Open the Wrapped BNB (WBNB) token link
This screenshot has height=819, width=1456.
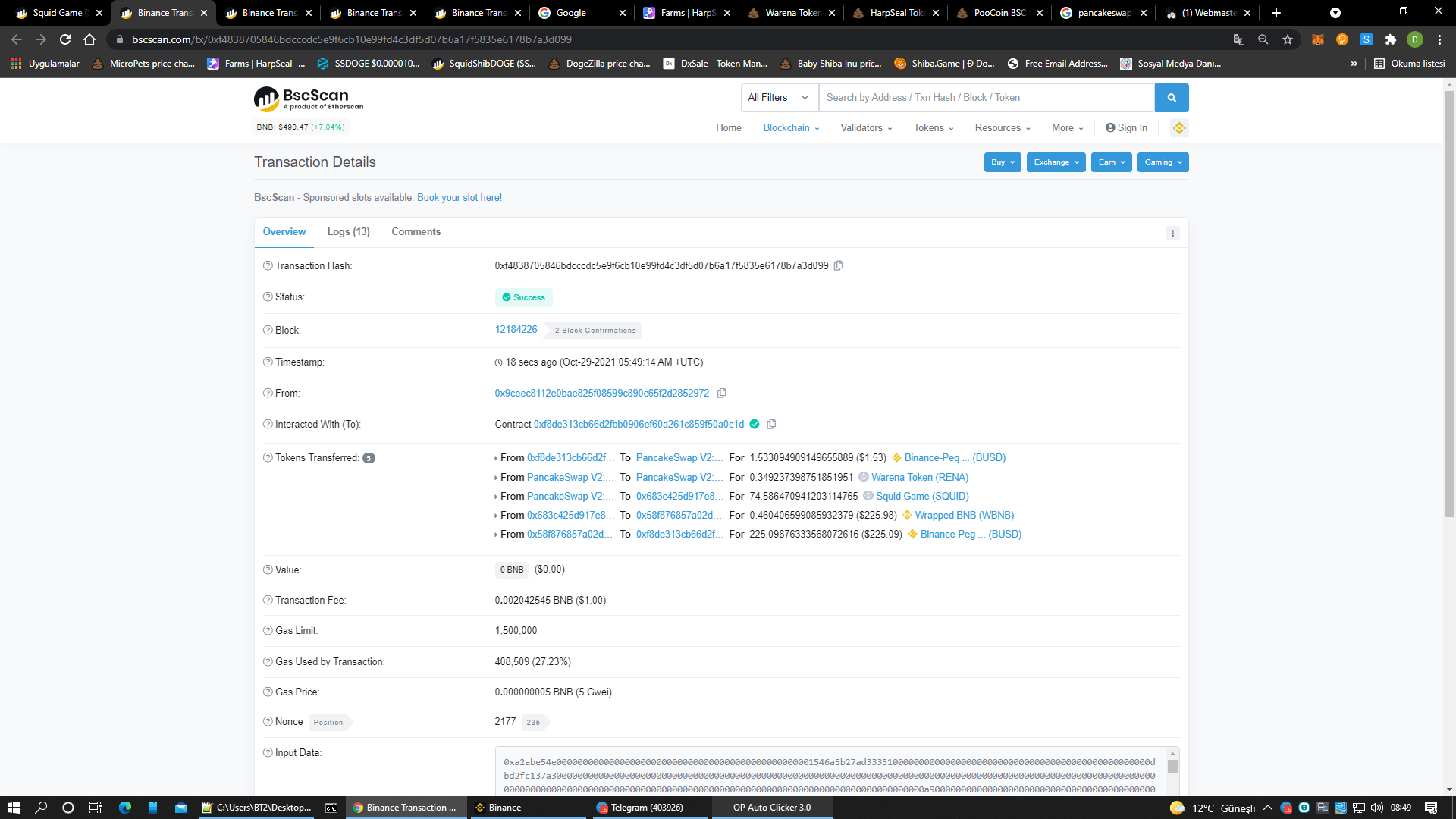(965, 515)
